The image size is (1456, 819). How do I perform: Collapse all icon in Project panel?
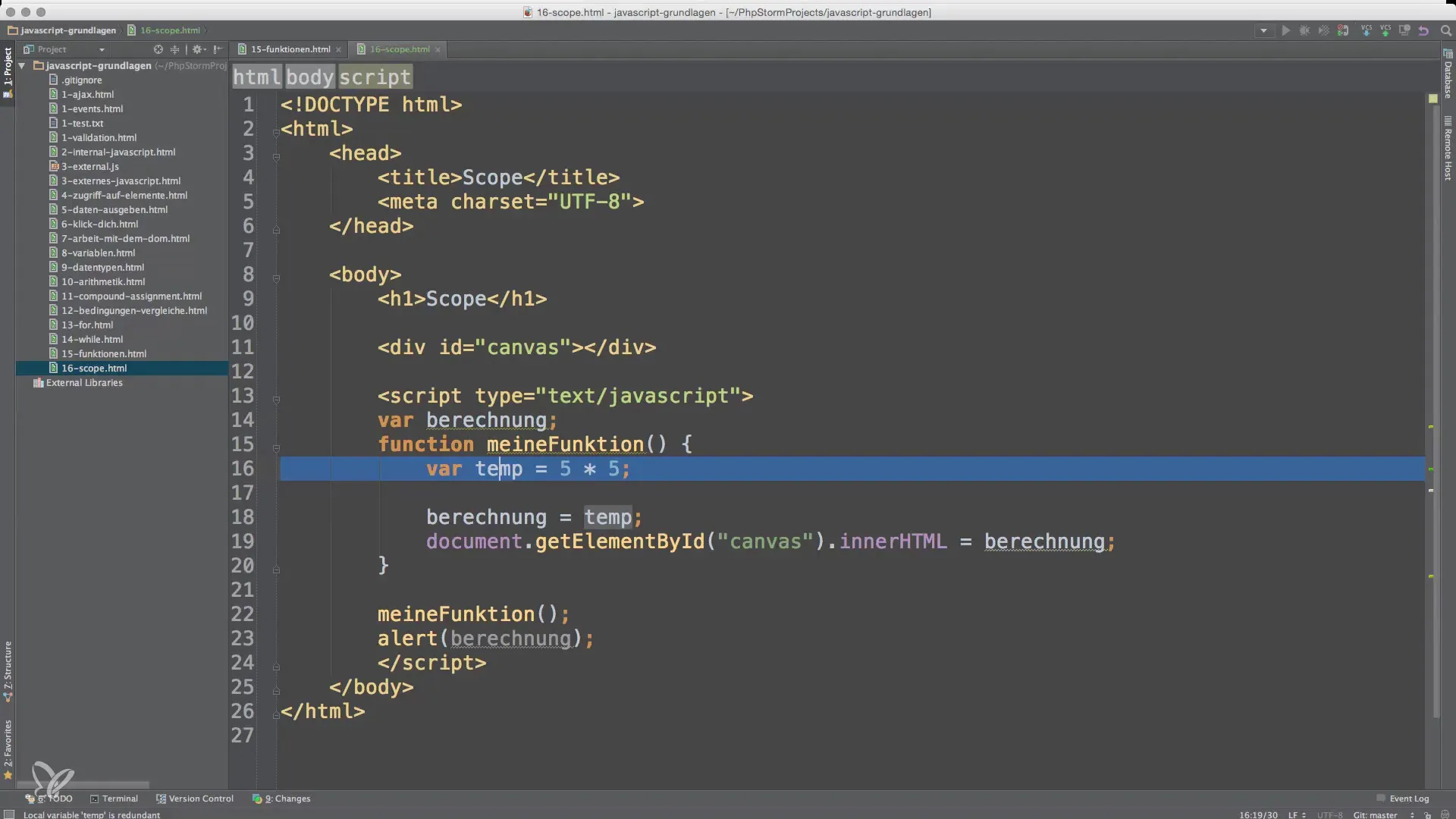pyautogui.click(x=174, y=49)
